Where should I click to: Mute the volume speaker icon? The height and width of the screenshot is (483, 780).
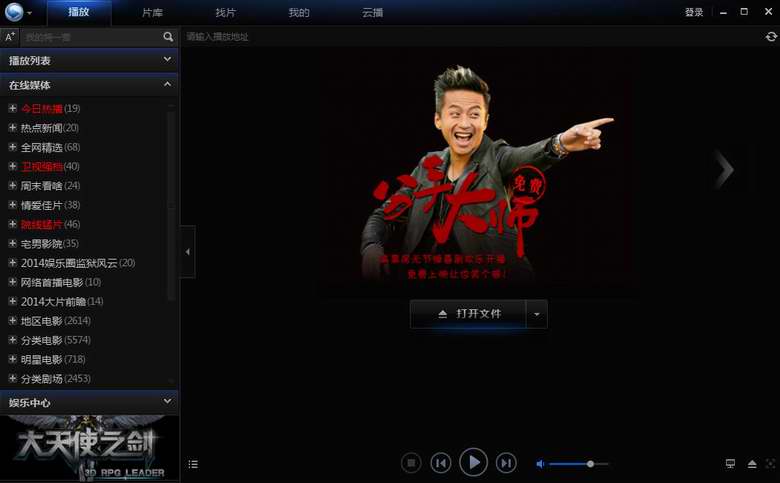(x=541, y=464)
